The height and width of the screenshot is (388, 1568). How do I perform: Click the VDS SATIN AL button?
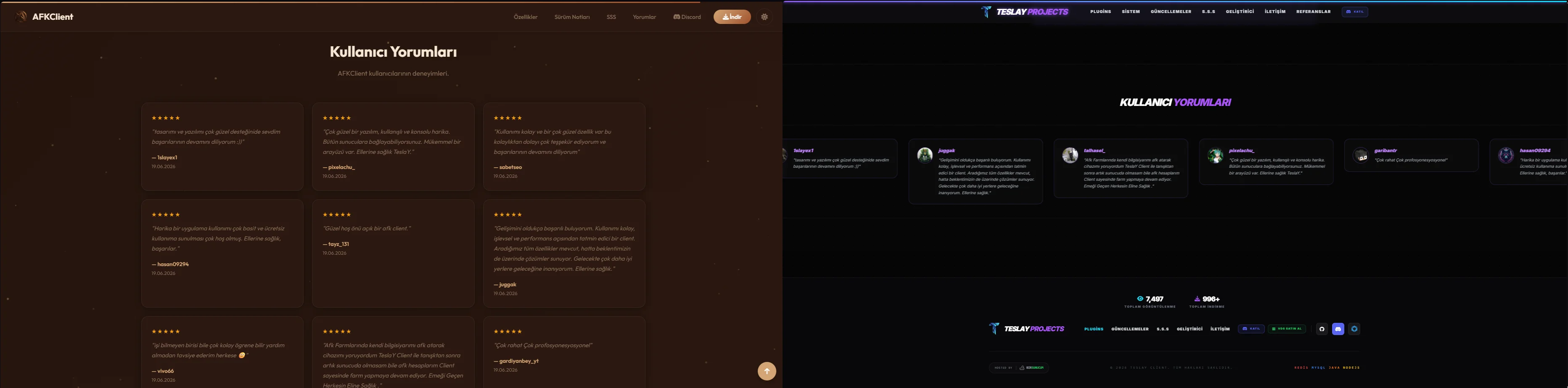[x=1287, y=329]
